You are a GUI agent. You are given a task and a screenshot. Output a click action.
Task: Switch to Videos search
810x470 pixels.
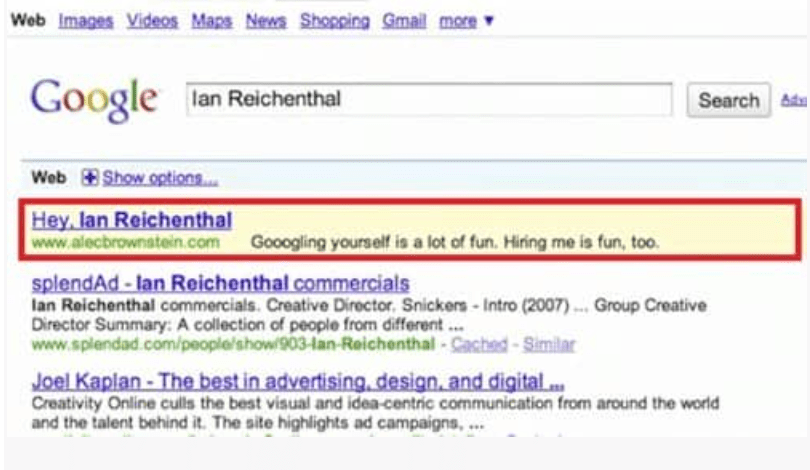[152, 21]
